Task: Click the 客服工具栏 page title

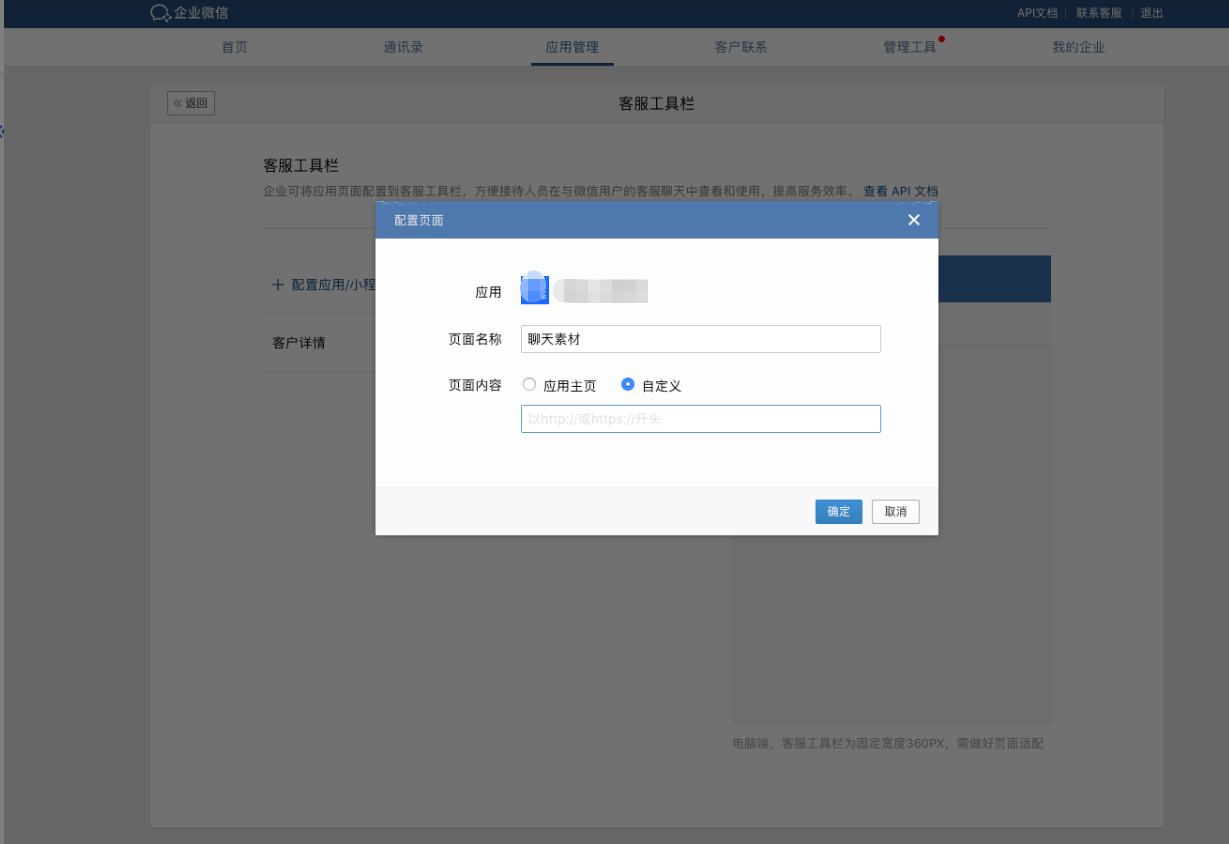Action: coord(656,103)
